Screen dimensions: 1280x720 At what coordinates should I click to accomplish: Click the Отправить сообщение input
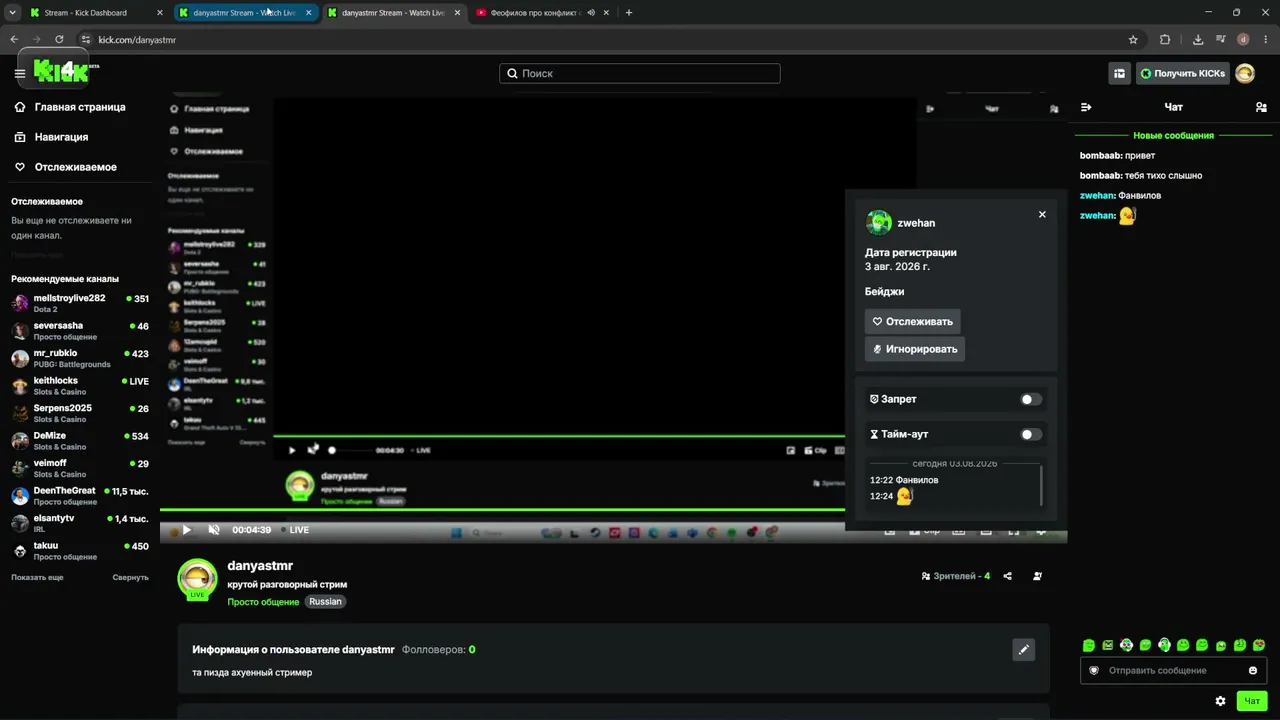pyautogui.click(x=1173, y=670)
